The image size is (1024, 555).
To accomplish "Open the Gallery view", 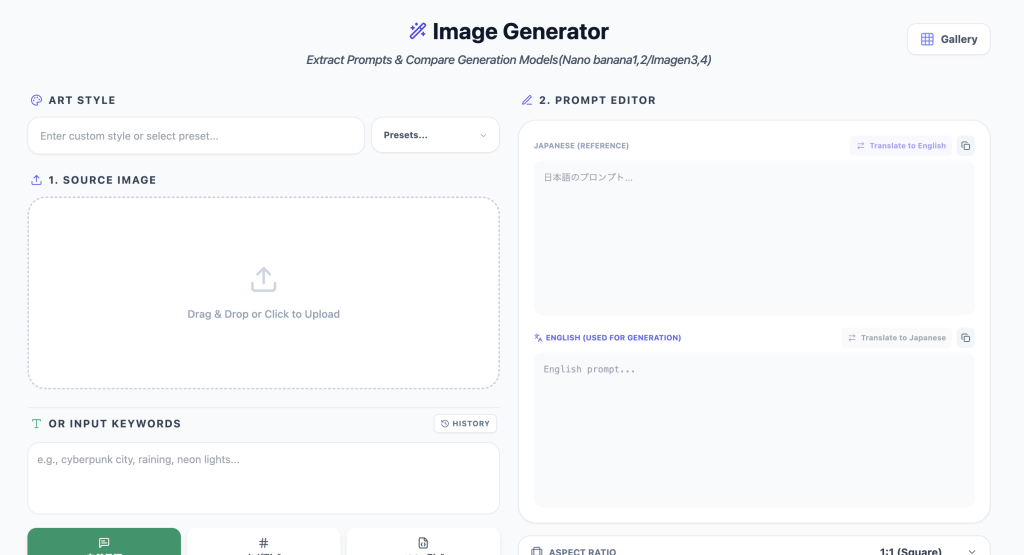I will point(948,39).
